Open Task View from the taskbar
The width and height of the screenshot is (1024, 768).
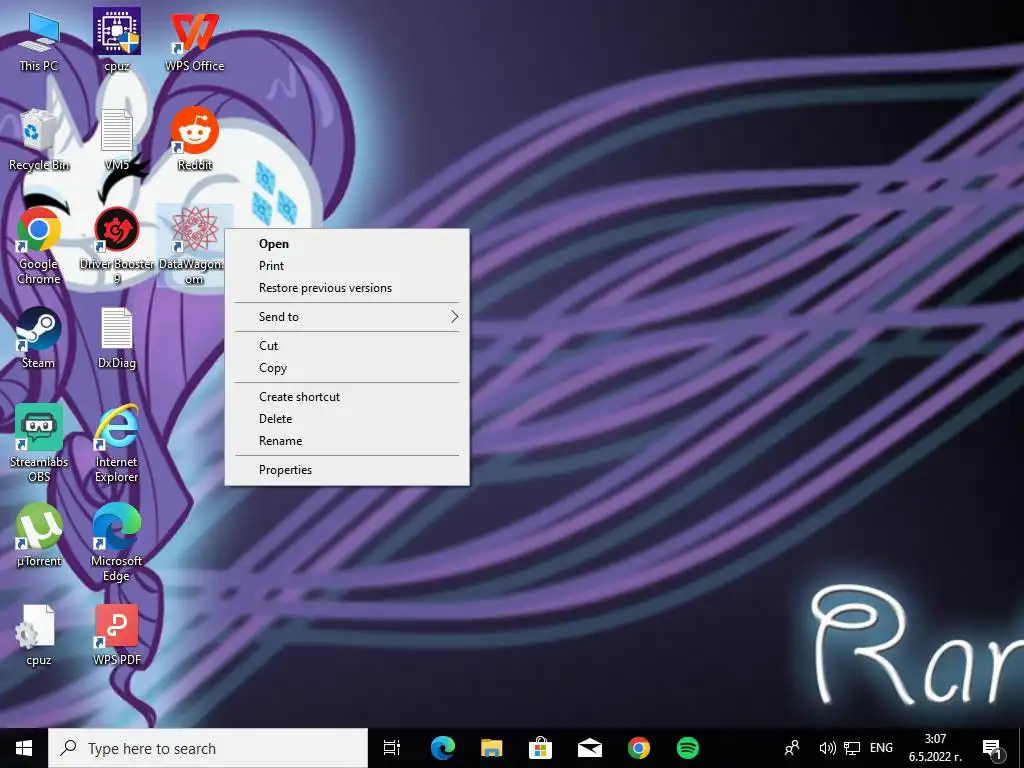click(392, 748)
